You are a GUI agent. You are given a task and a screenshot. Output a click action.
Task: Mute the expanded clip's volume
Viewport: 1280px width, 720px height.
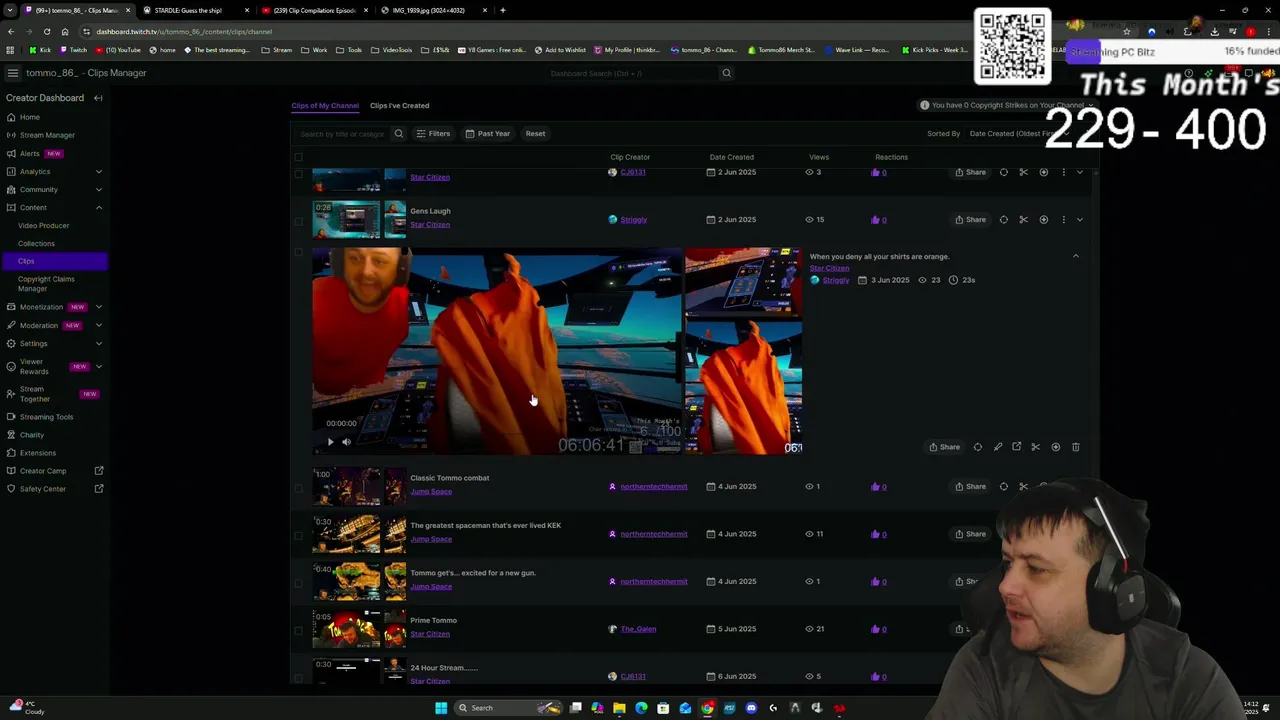[x=346, y=442]
